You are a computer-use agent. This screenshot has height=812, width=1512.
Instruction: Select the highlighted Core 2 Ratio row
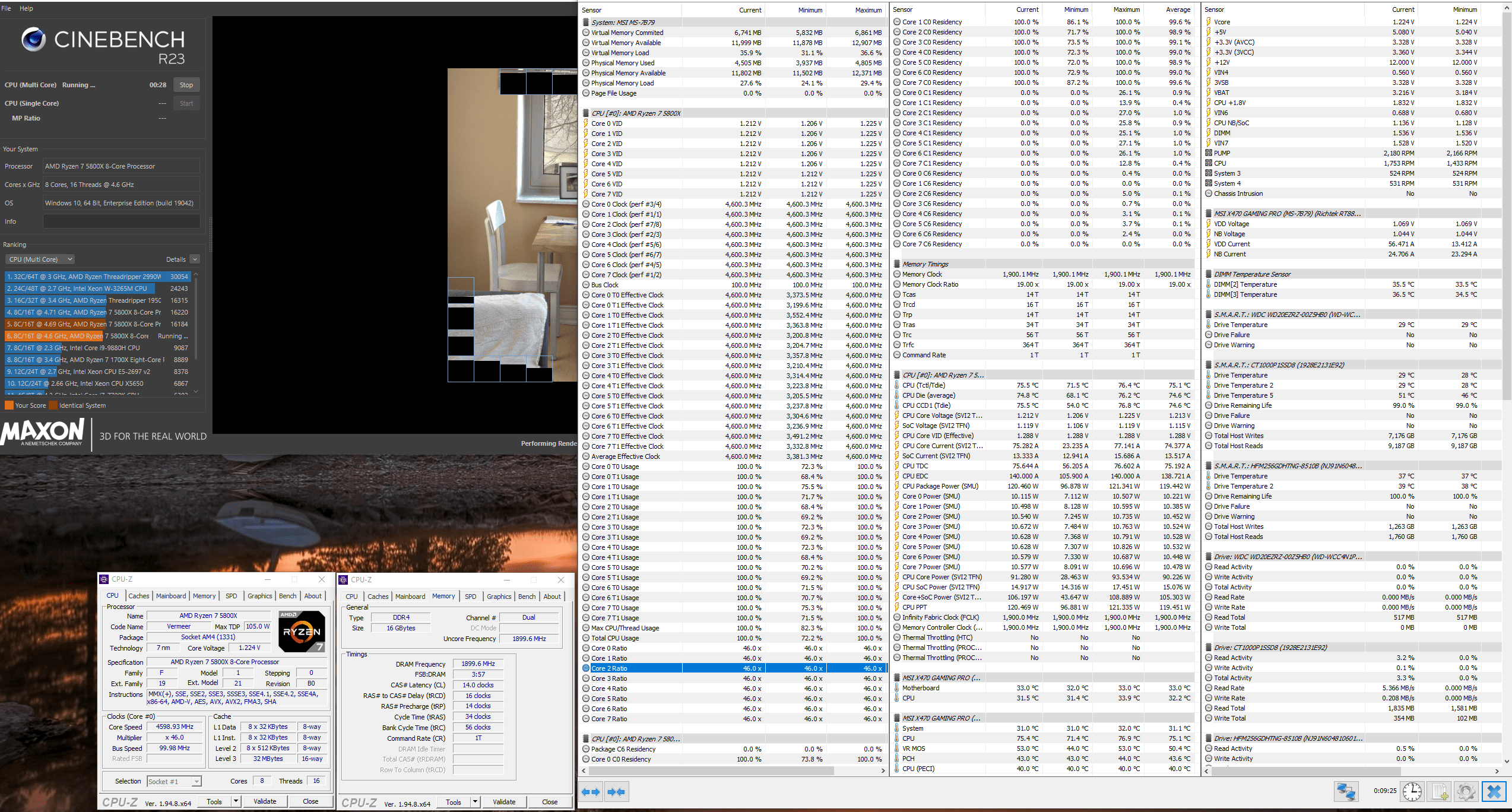pos(733,668)
